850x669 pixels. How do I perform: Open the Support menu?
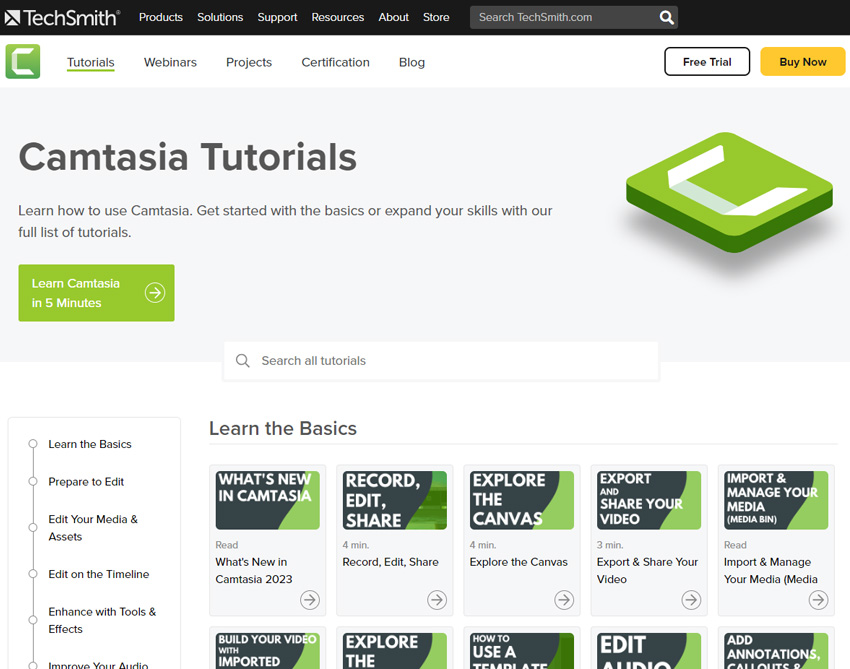pos(277,17)
